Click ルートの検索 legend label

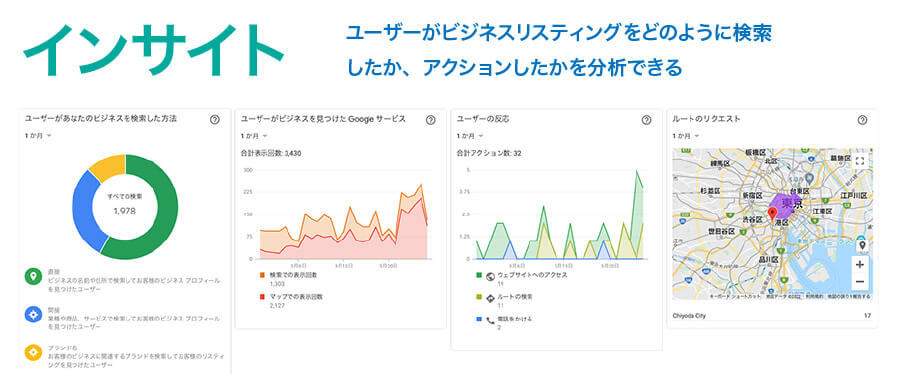(x=516, y=297)
